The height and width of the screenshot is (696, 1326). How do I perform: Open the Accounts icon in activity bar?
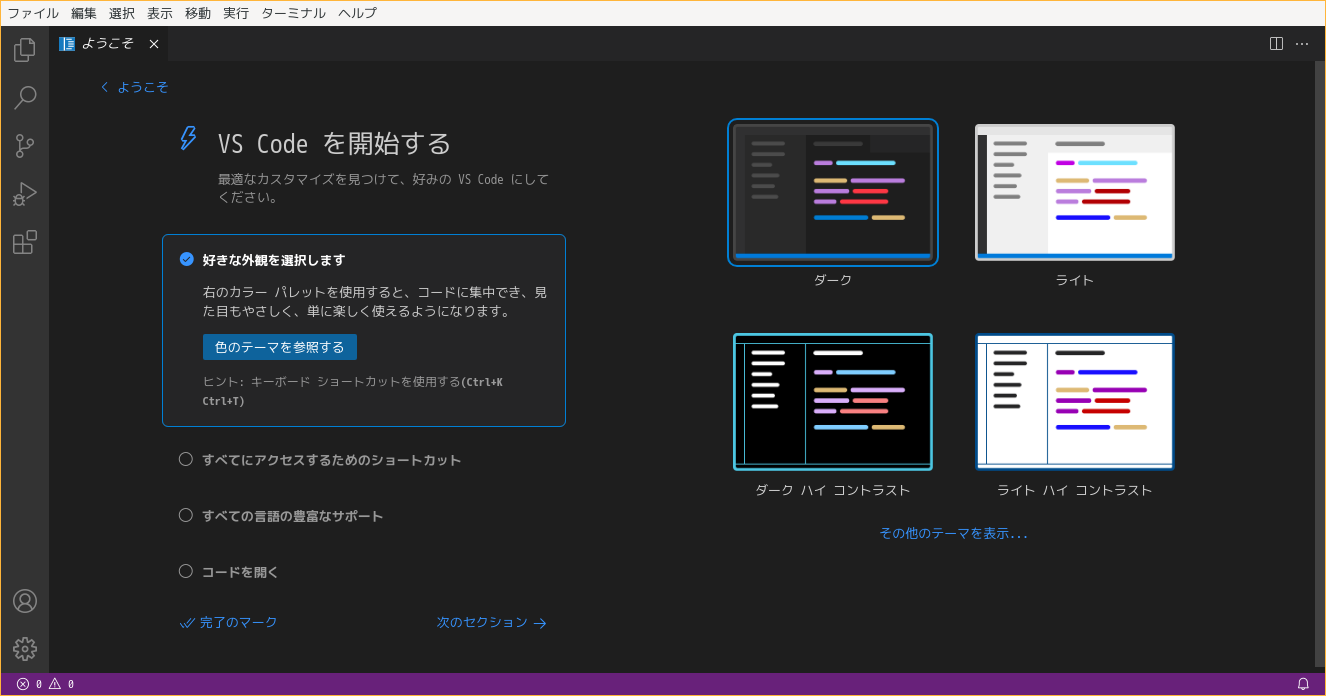click(x=25, y=601)
